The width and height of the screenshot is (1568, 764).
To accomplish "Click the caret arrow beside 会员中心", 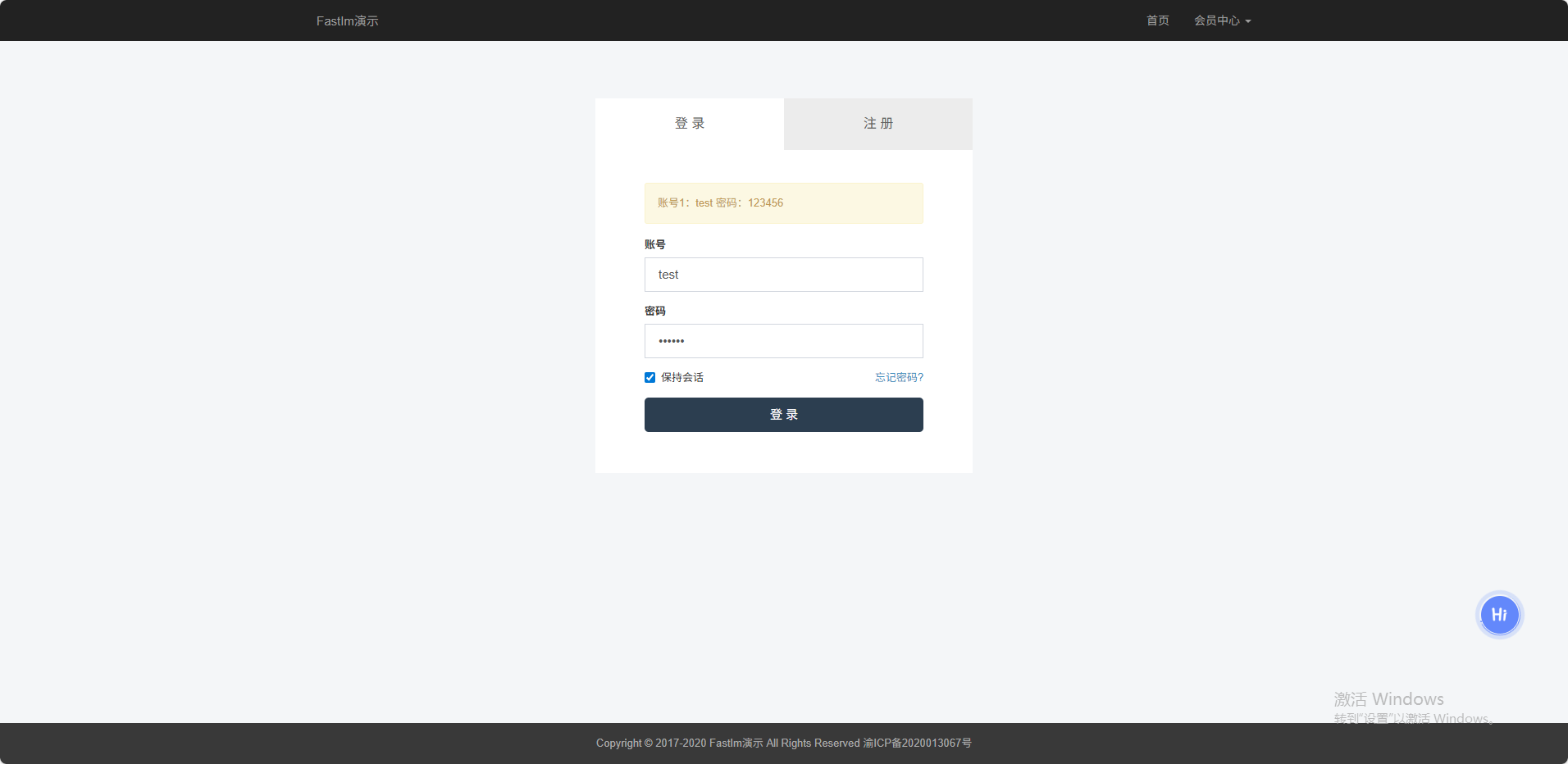I will [1248, 21].
